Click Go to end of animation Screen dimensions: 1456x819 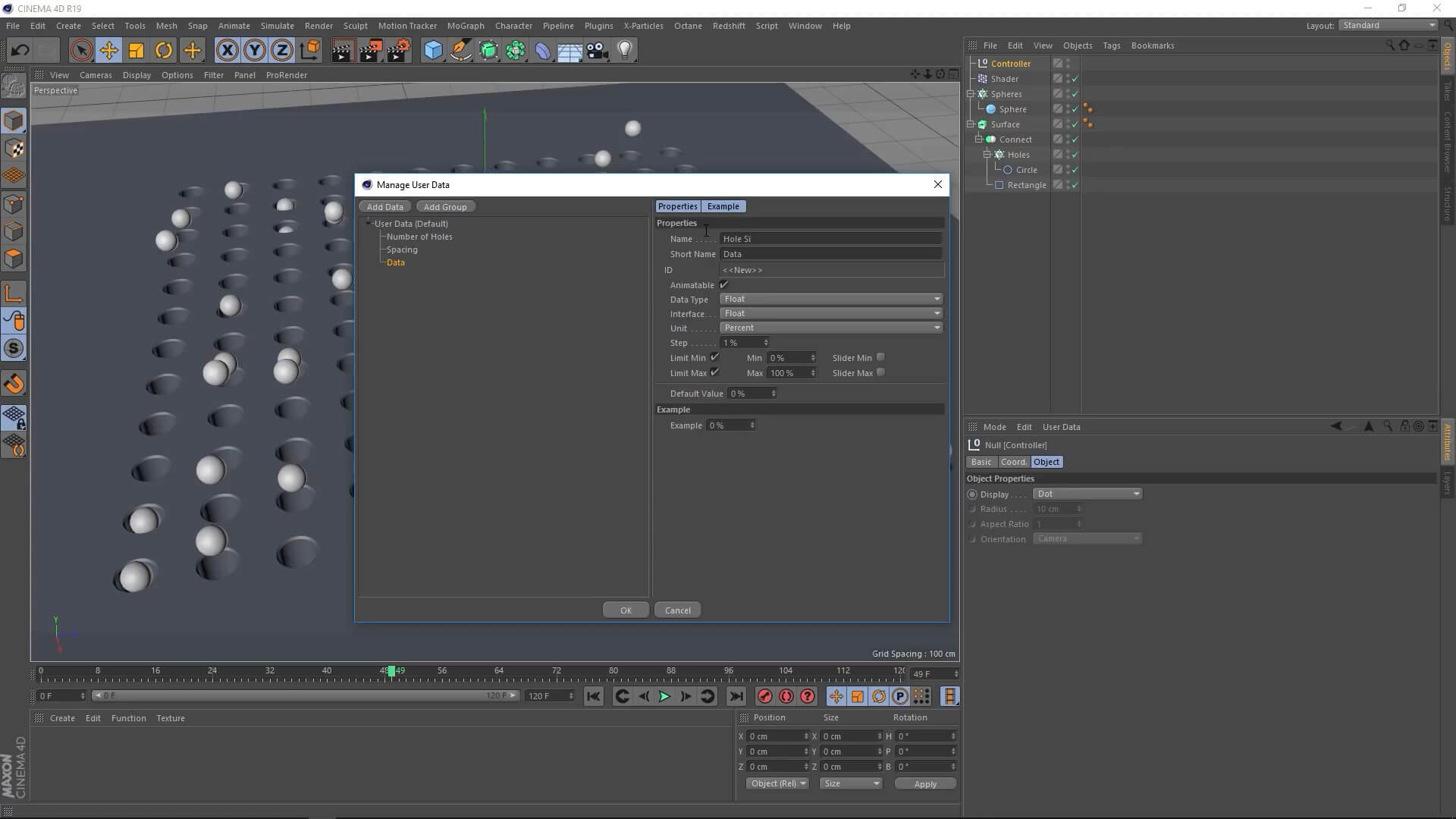736,696
